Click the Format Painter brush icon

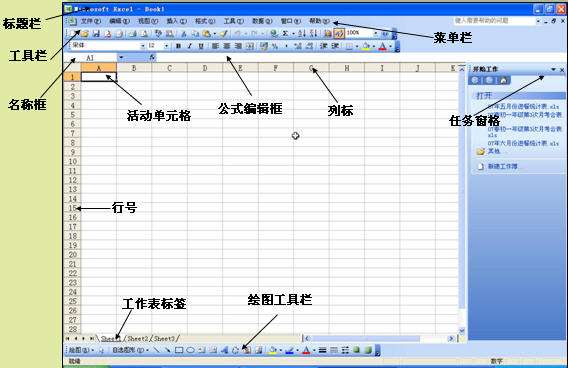click(x=224, y=34)
